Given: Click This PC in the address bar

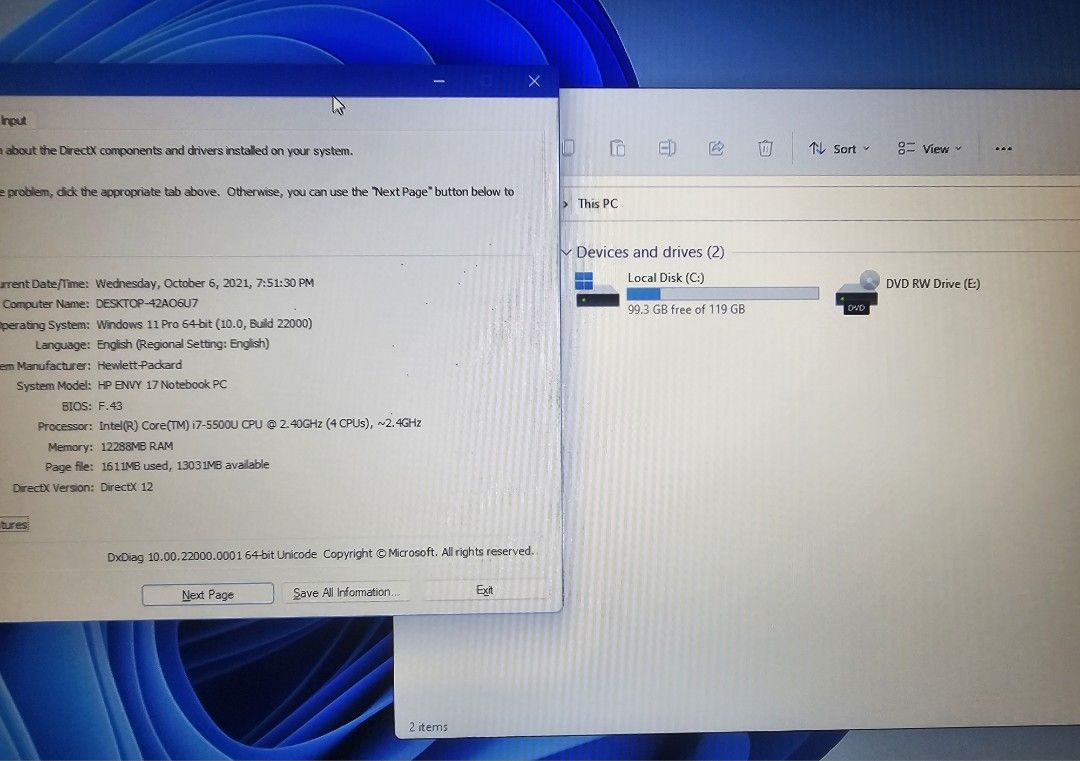Looking at the screenshot, I should click(x=598, y=204).
